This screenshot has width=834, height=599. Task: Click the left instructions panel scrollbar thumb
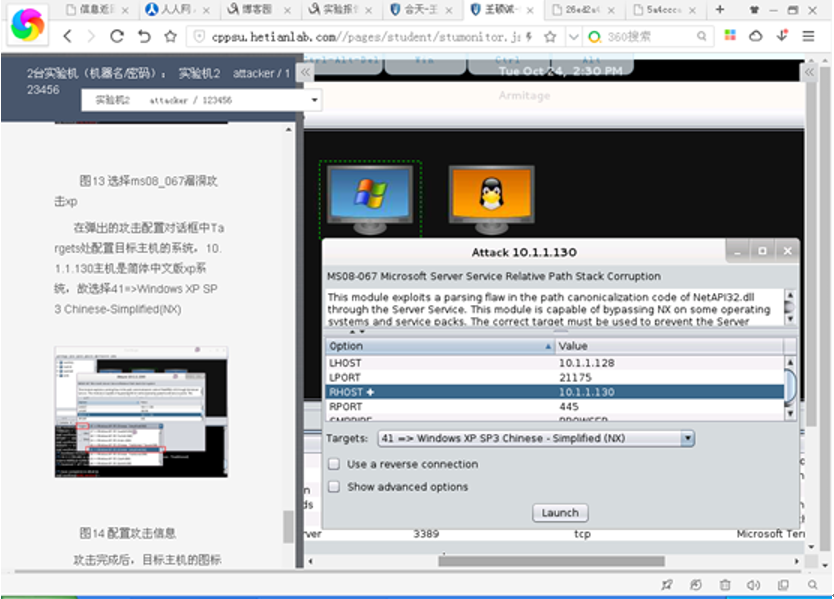click(x=288, y=526)
